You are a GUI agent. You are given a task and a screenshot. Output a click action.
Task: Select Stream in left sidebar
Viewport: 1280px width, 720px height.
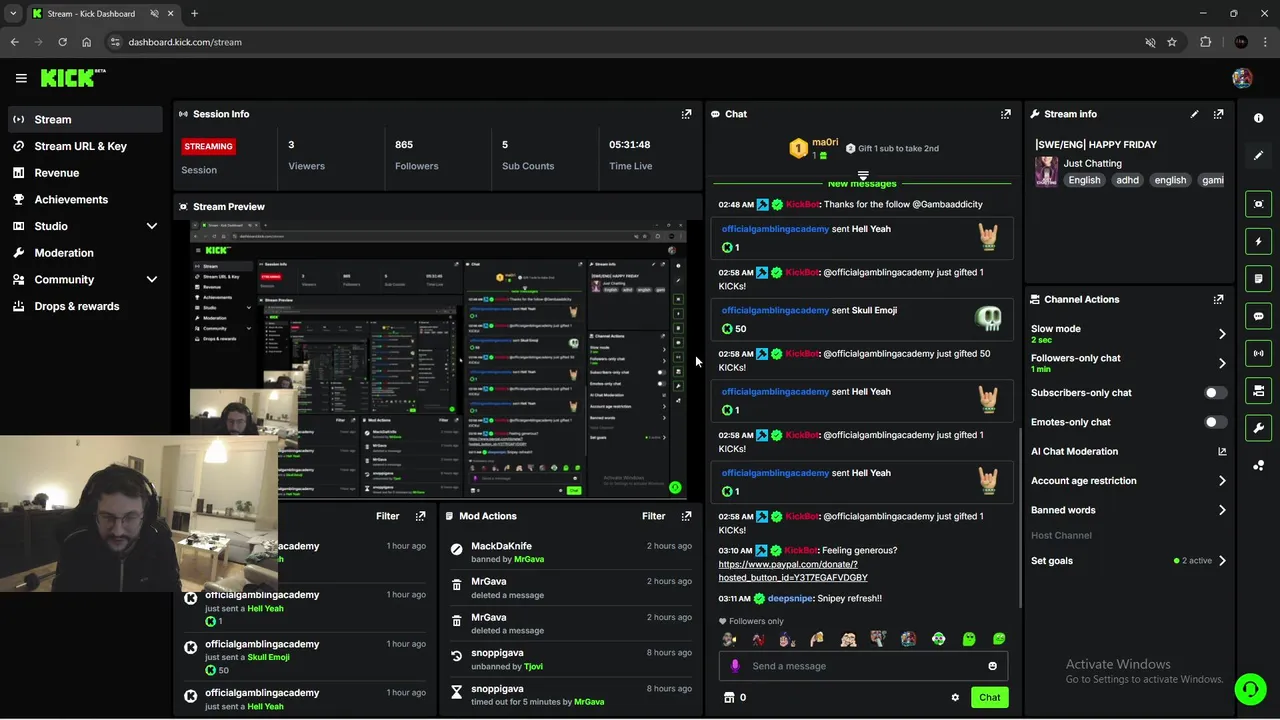click(85, 119)
